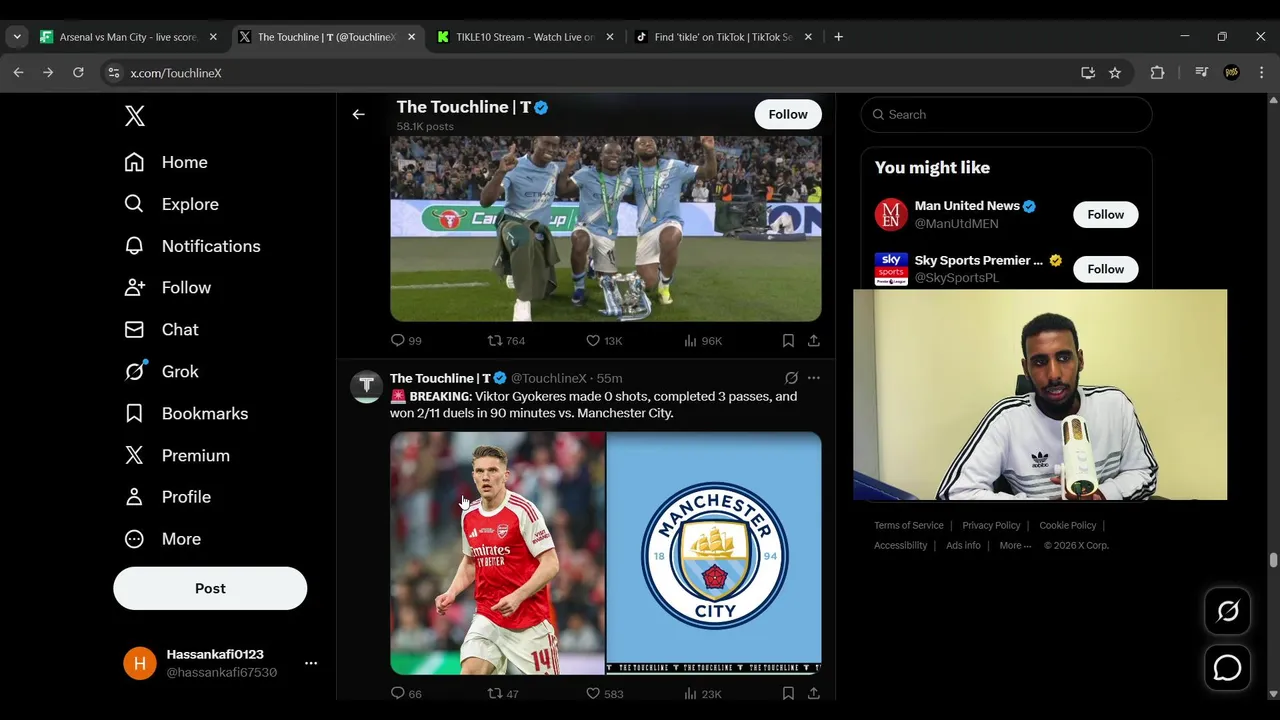Share the Gyokeres post

coord(814,693)
